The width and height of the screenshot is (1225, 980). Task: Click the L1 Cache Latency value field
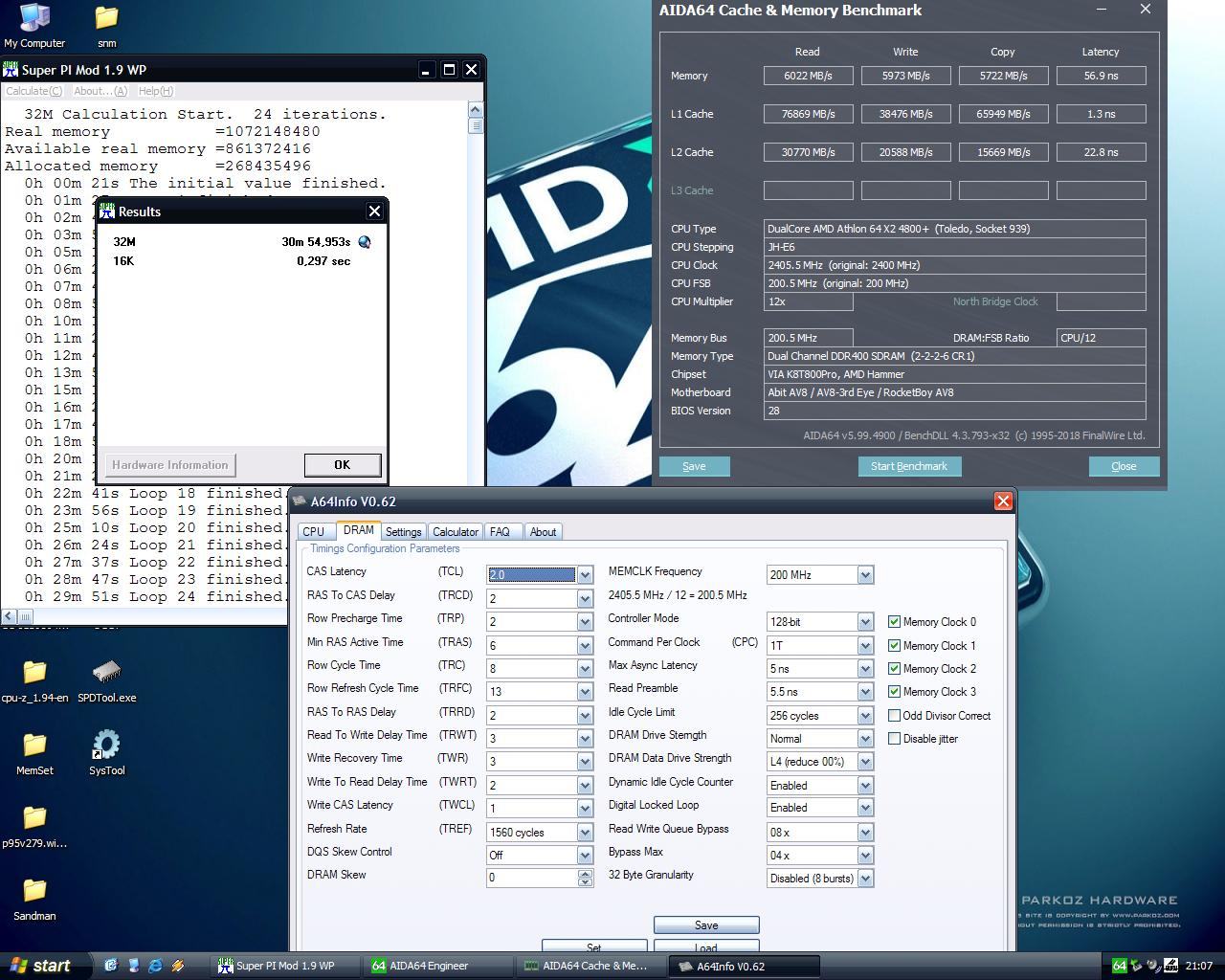tap(1101, 114)
